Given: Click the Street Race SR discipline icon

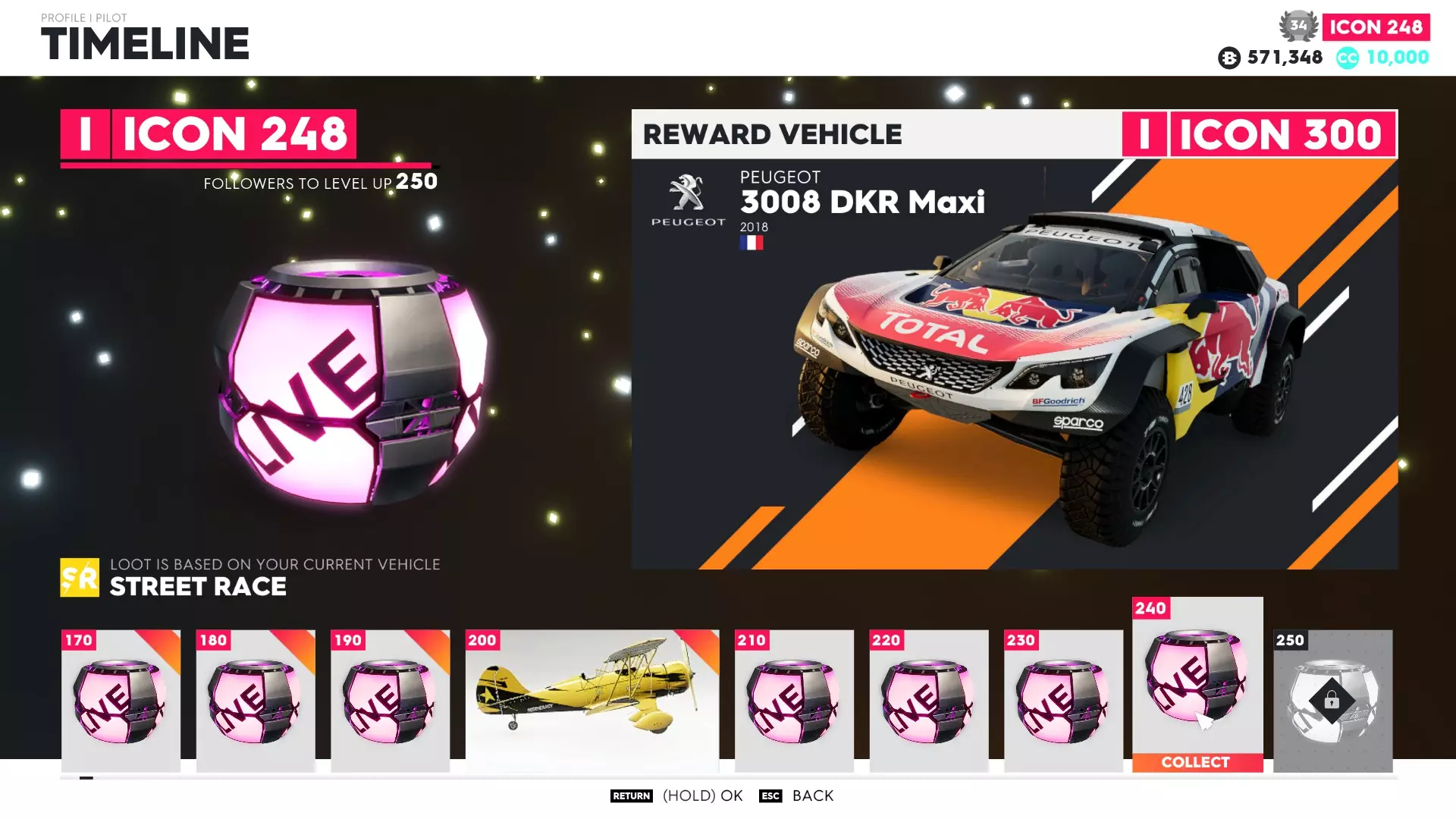Looking at the screenshot, I should (x=80, y=578).
